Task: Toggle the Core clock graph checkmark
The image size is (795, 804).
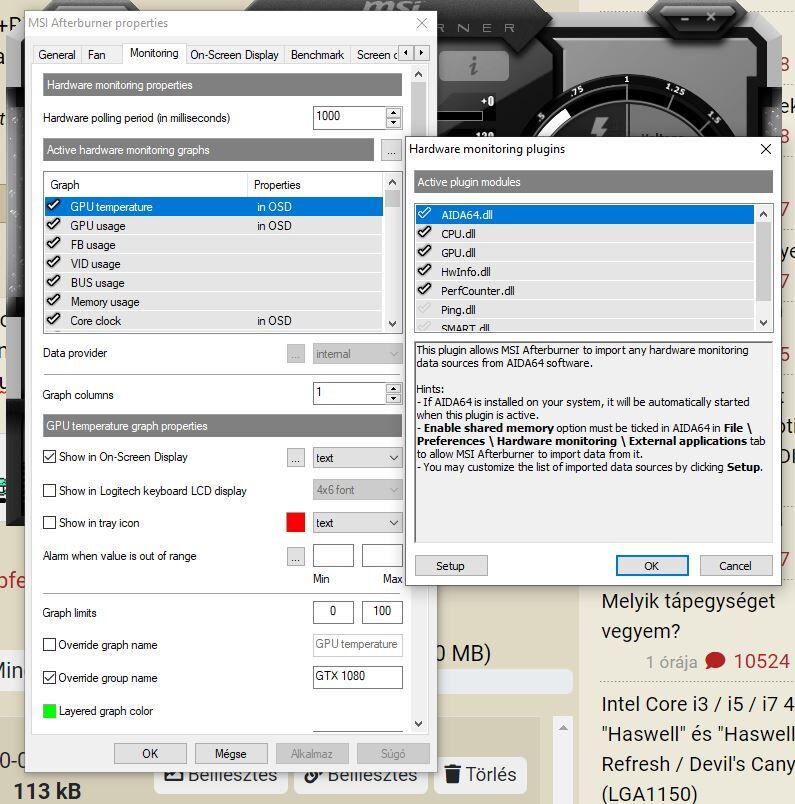Action: click(x=53, y=319)
